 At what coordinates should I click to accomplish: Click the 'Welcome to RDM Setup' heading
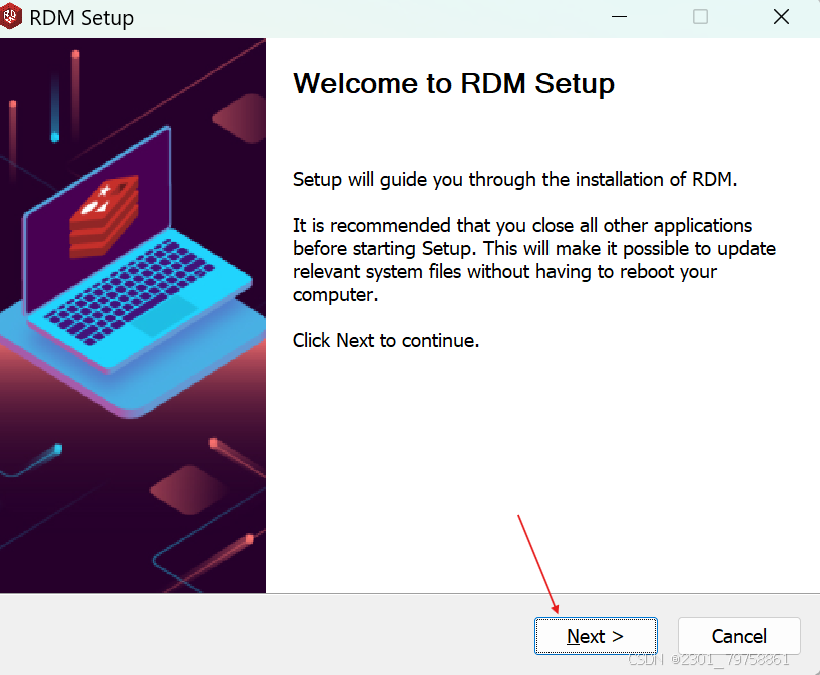tap(453, 84)
